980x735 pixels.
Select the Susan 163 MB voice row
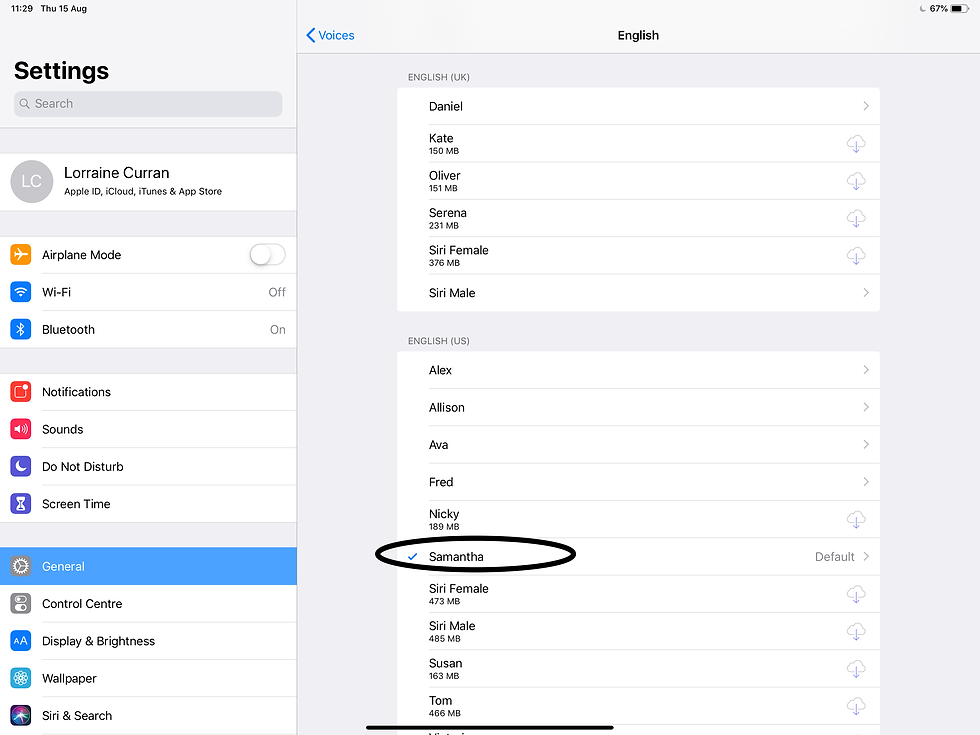tap(638, 669)
